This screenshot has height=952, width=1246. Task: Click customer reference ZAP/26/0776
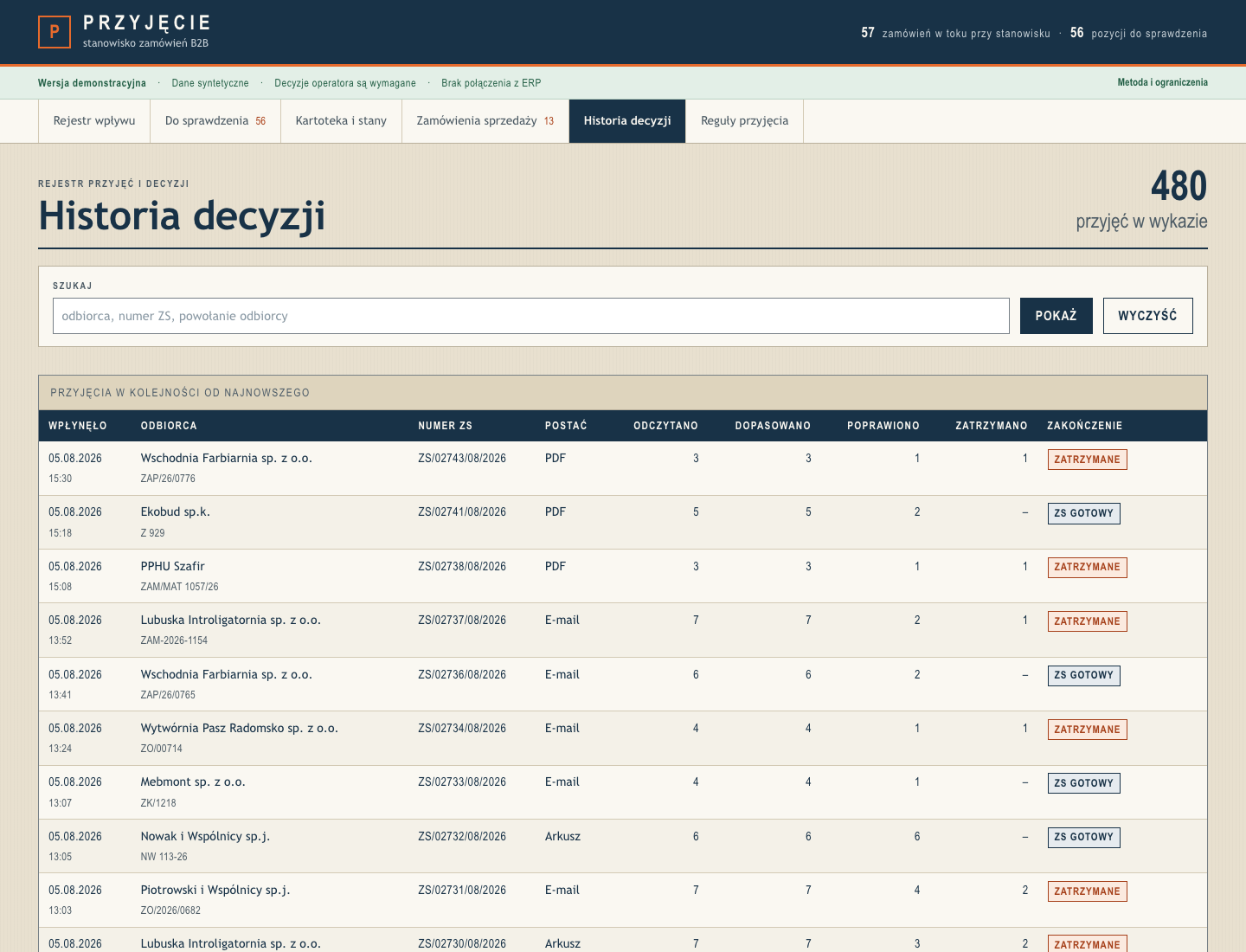pos(168,479)
